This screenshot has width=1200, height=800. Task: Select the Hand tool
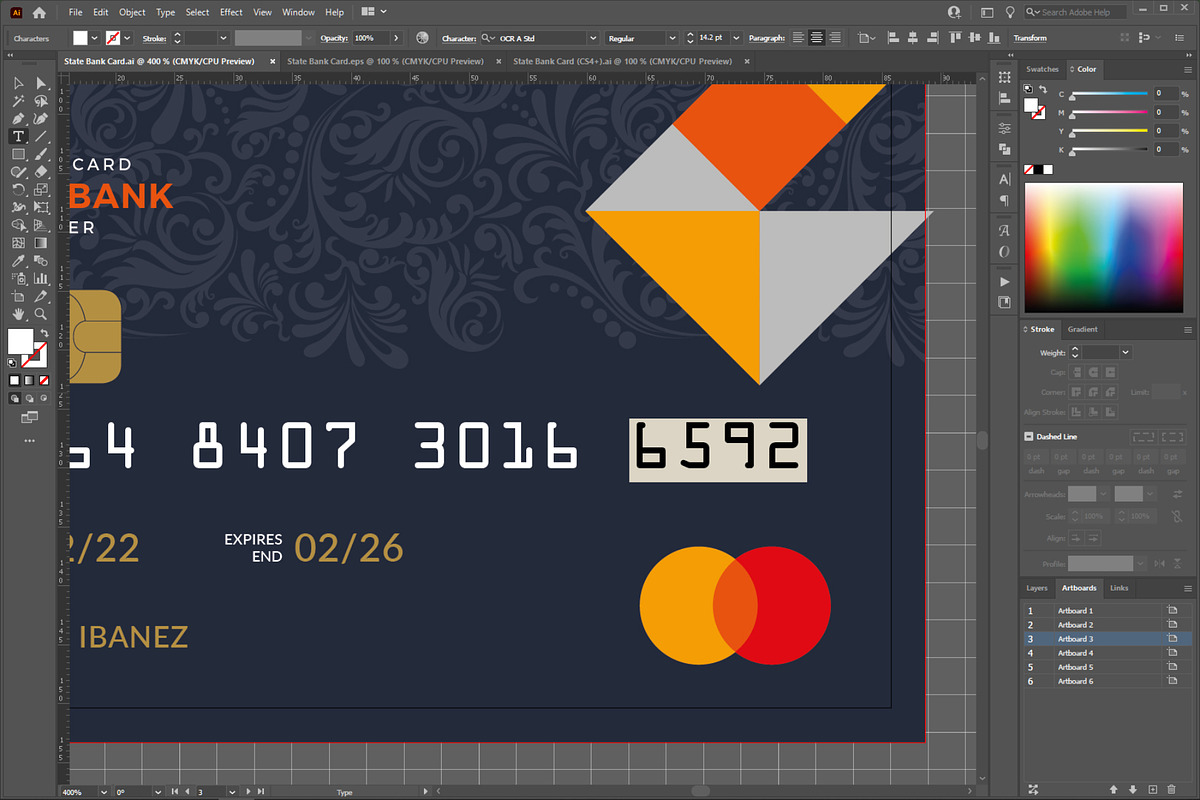[18, 314]
